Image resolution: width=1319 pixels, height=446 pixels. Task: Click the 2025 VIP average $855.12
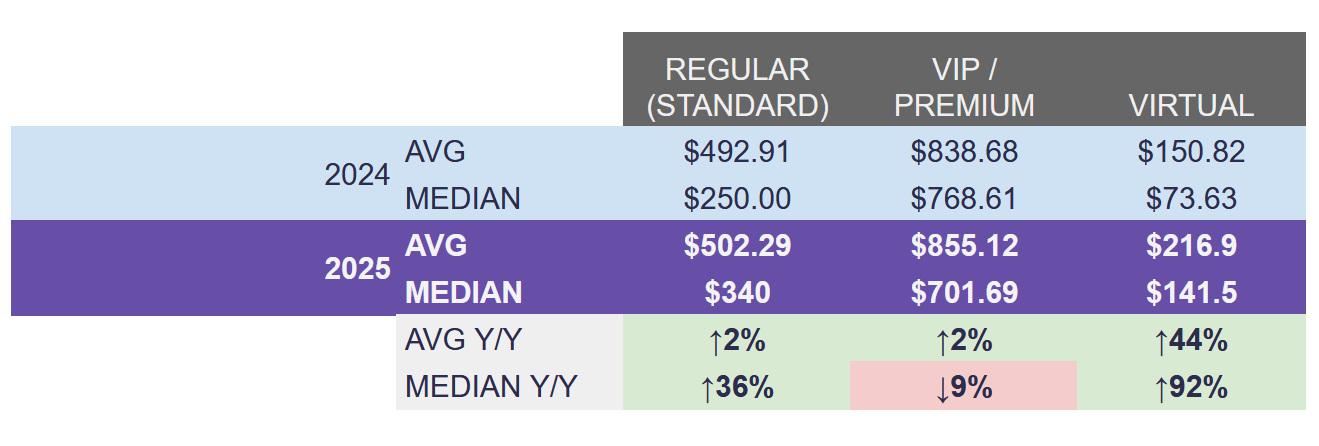[964, 246]
